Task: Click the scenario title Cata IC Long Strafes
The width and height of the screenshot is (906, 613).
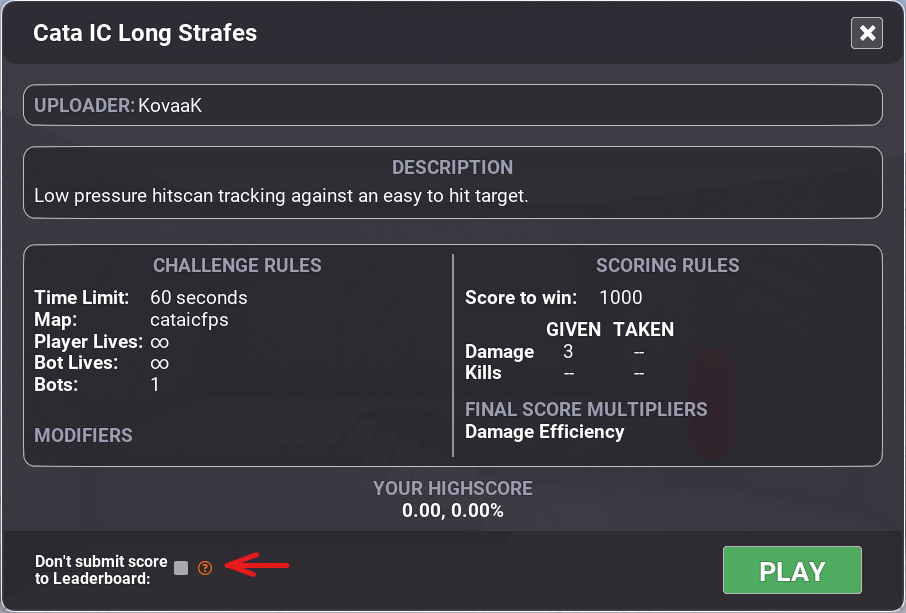Action: (145, 33)
